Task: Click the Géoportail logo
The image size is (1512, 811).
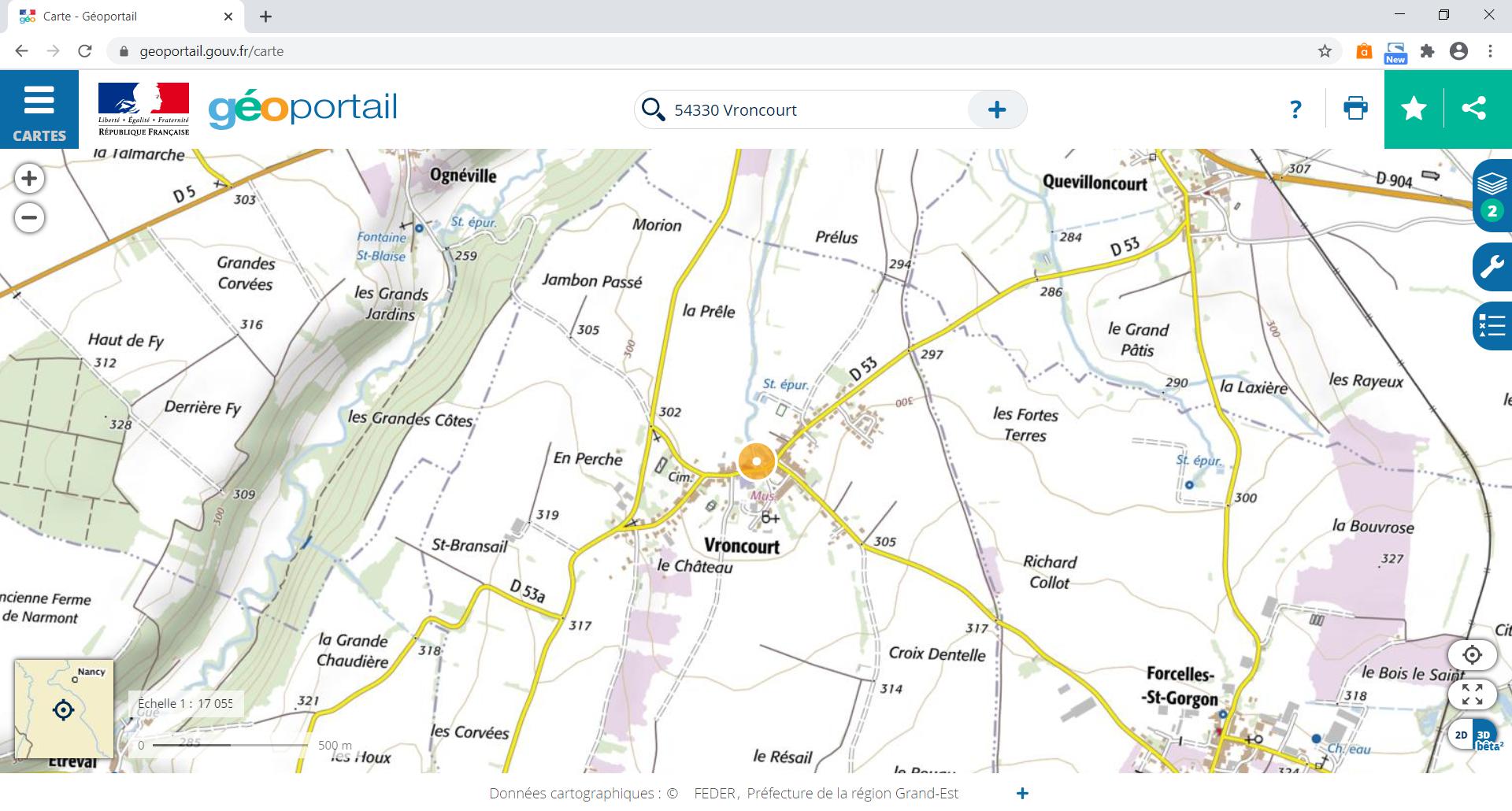Action: point(303,109)
